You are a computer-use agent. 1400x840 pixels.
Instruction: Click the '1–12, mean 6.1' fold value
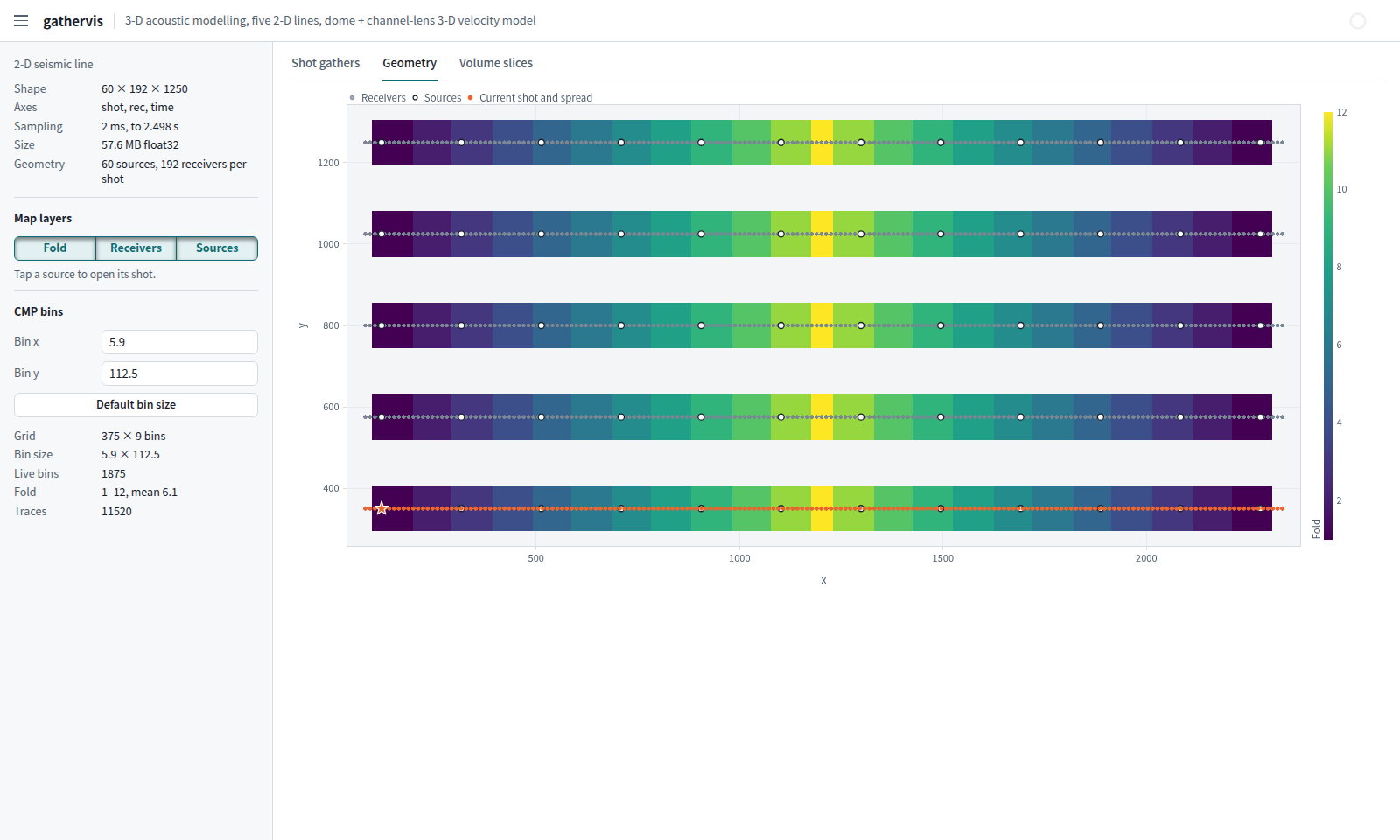[139, 493]
